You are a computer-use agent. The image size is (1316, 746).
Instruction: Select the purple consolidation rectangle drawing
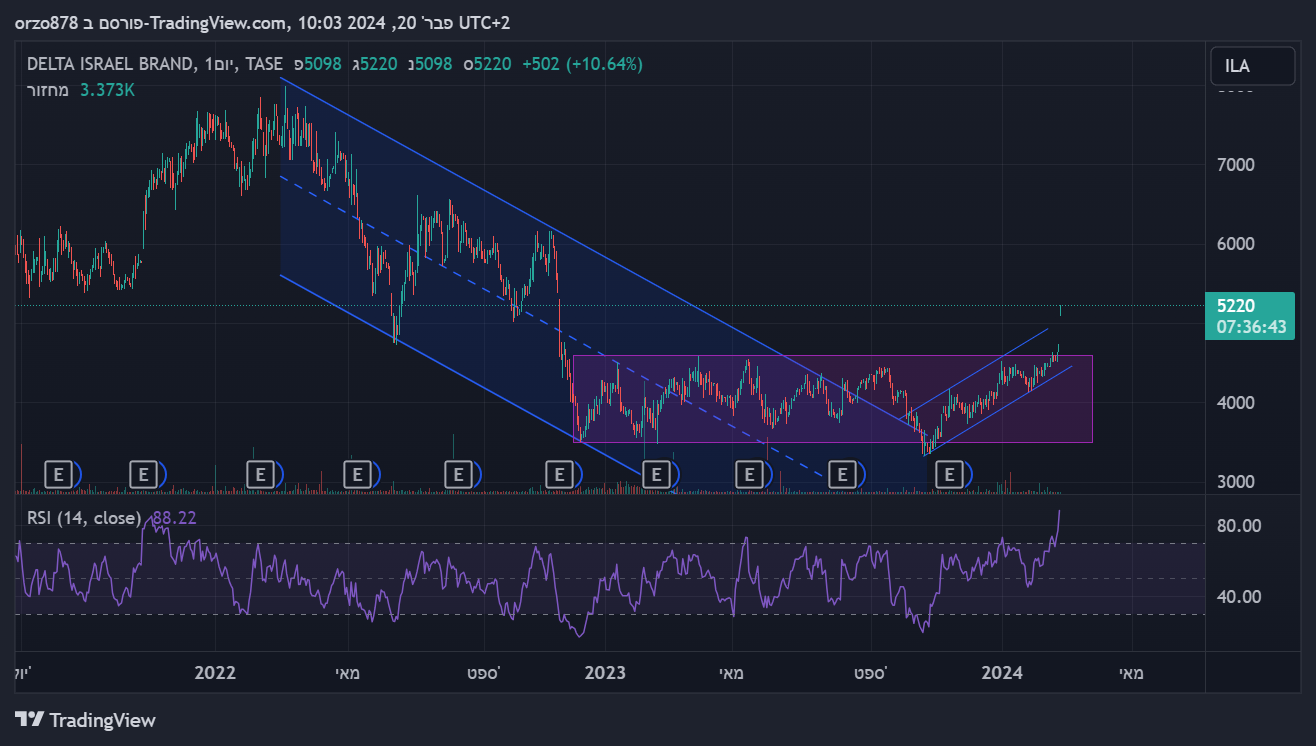point(832,399)
